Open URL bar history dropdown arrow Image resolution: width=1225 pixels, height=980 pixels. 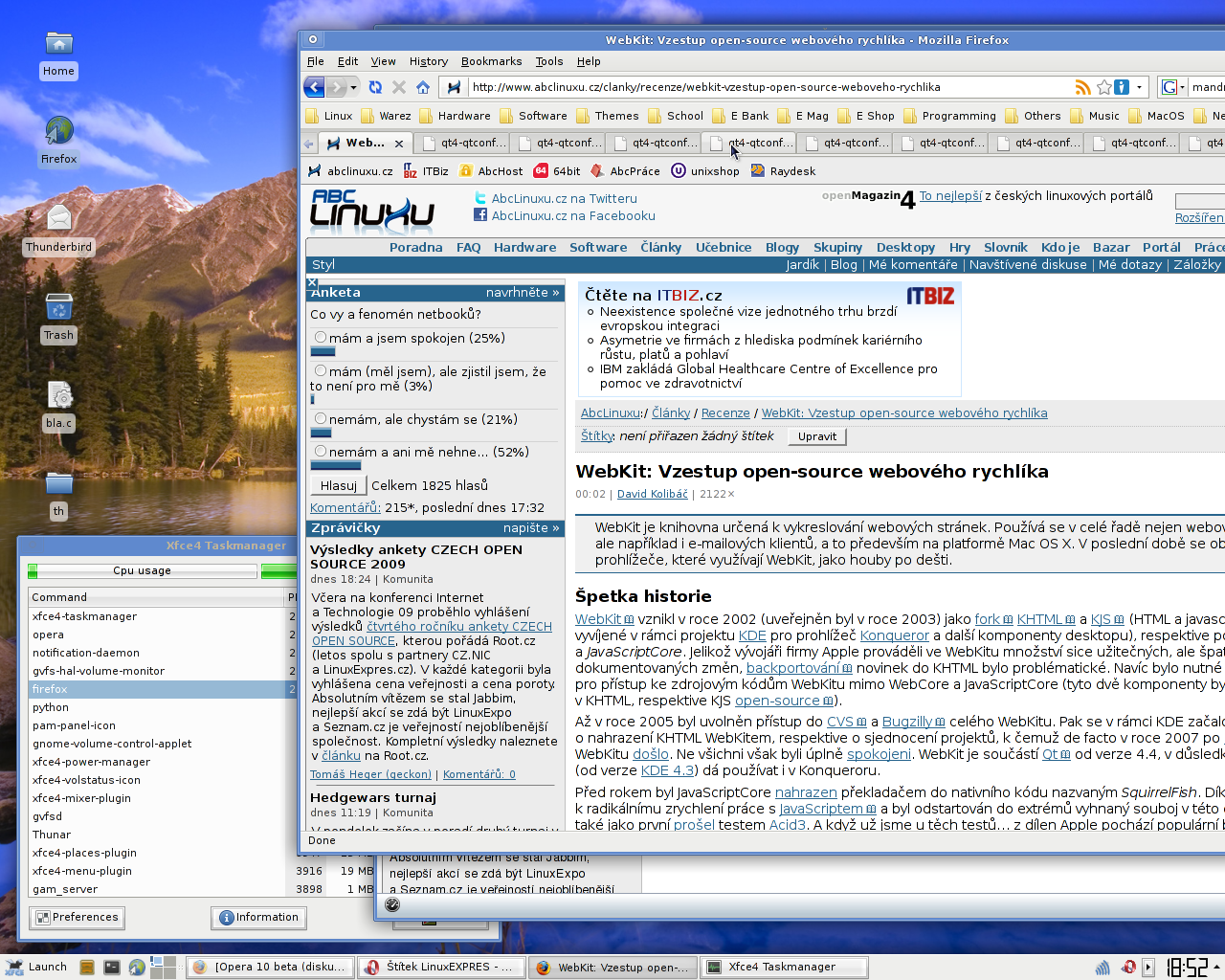coord(1139,87)
